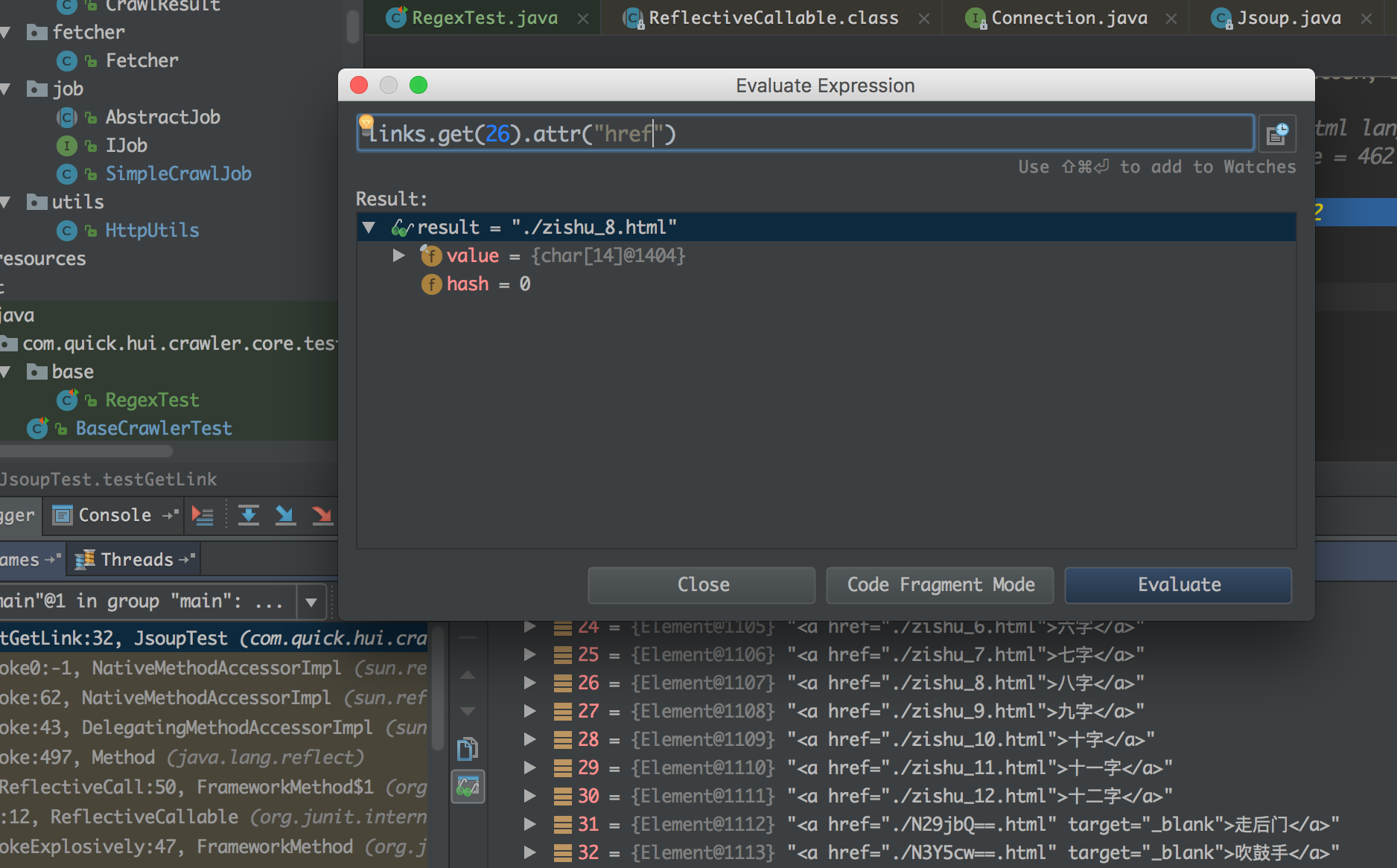Select the hash = 0 row
1397x868 pixels.
click(x=827, y=284)
